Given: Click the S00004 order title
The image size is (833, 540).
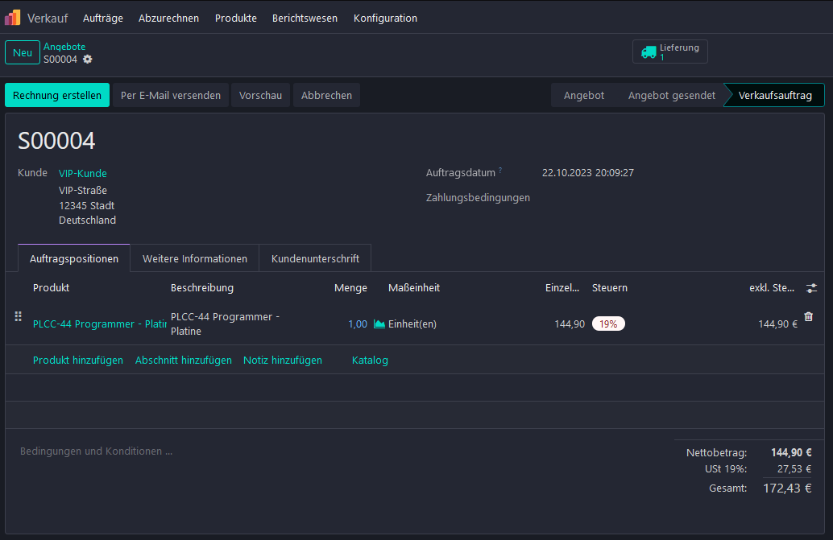Looking at the screenshot, I should (56, 141).
